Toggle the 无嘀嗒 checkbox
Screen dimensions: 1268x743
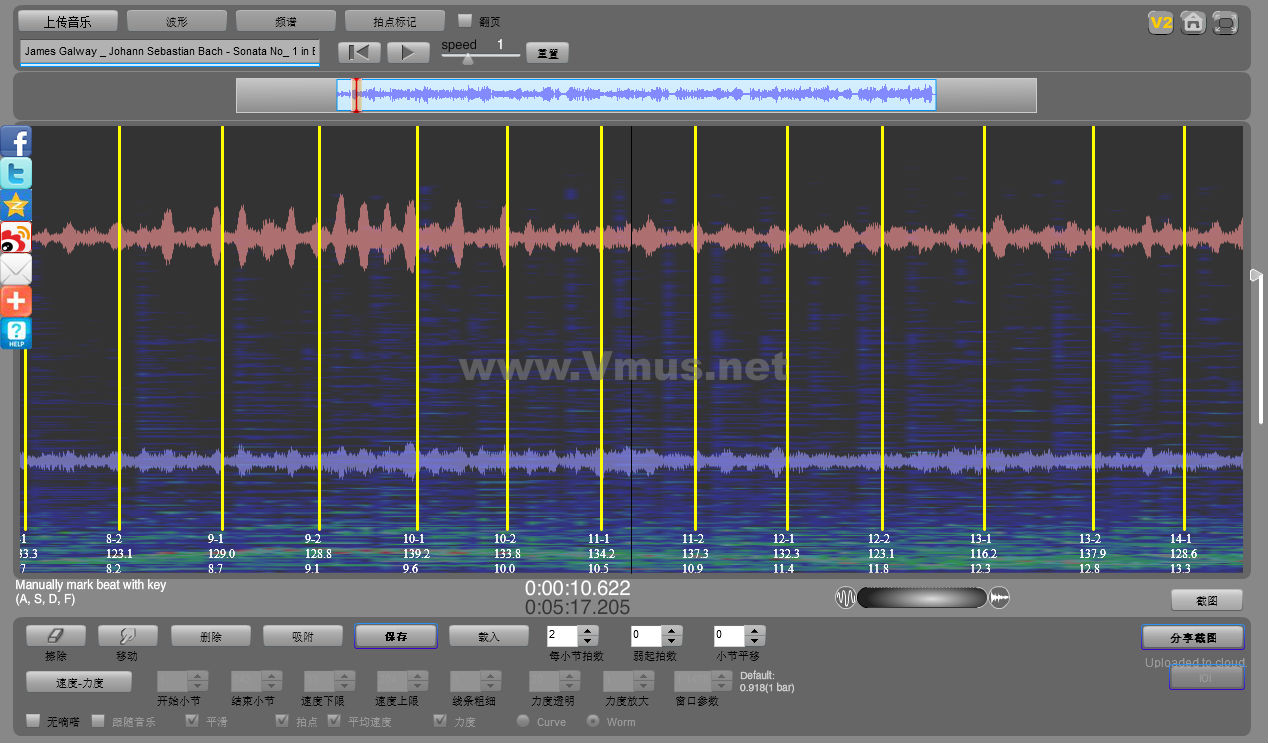point(33,720)
